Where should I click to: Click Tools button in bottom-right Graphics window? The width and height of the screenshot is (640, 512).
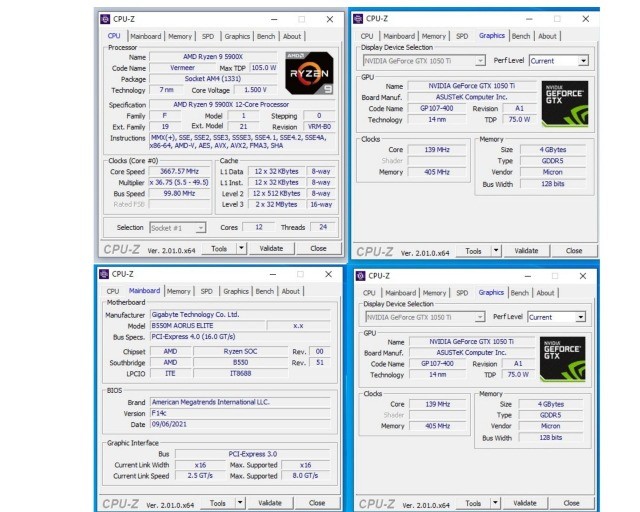coord(473,503)
